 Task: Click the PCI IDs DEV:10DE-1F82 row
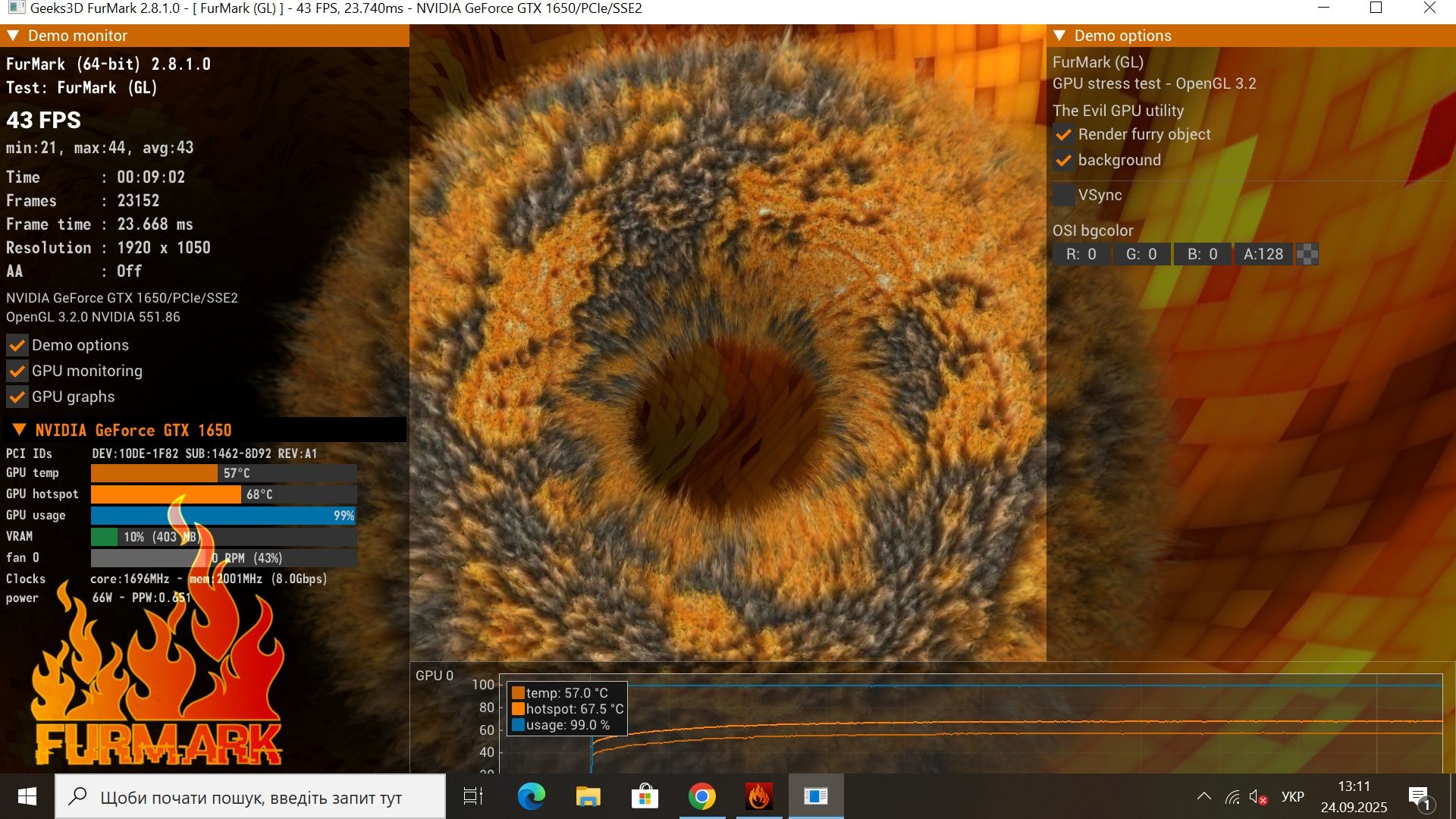[162, 453]
